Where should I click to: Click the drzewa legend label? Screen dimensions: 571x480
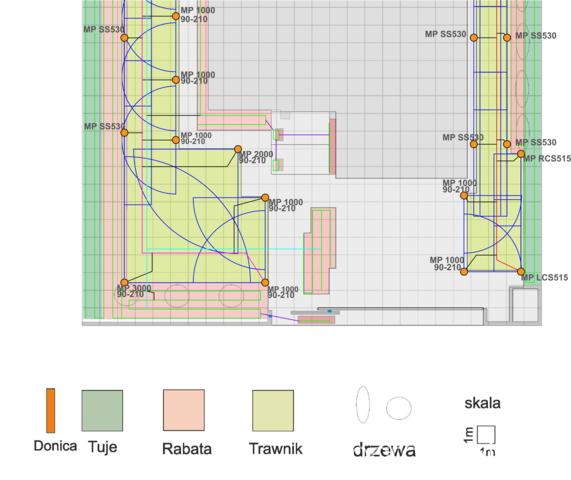(x=384, y=449)
